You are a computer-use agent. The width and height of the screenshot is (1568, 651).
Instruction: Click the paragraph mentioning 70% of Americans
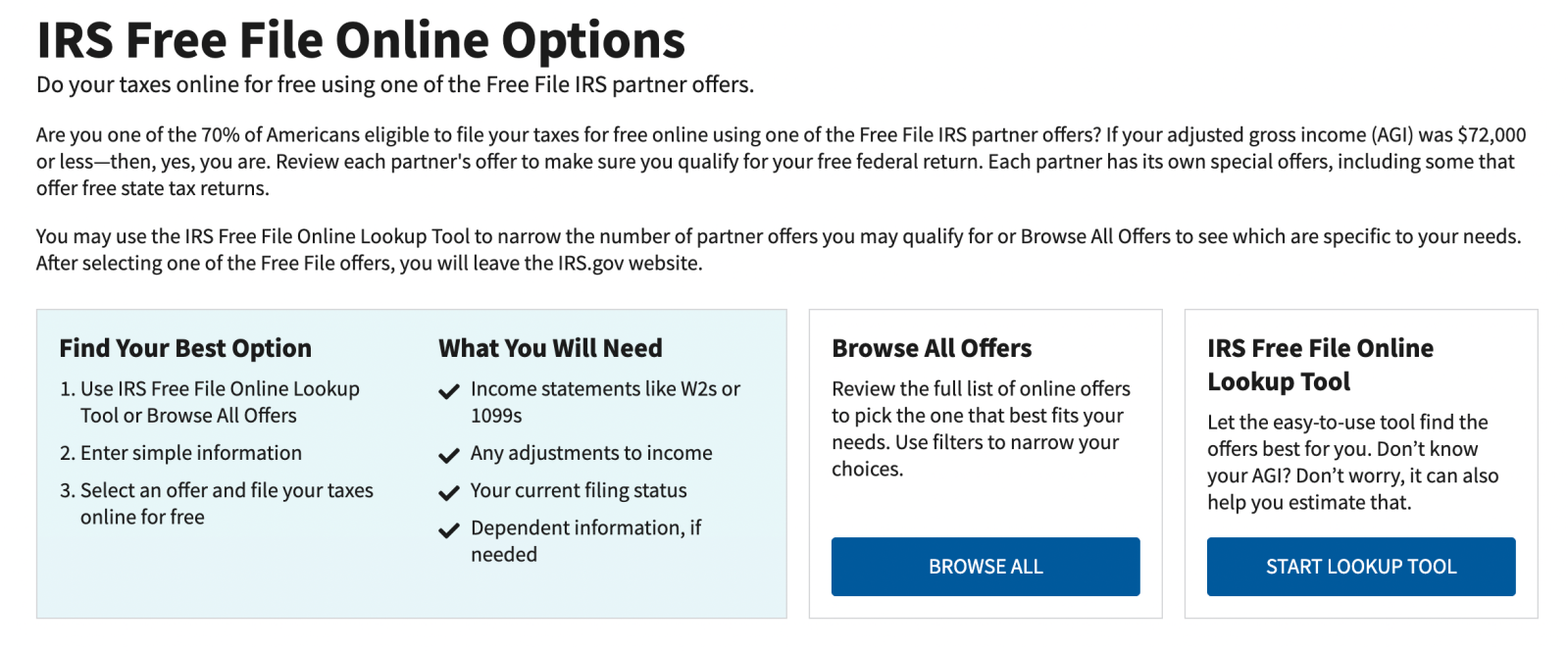pos(781,161)
